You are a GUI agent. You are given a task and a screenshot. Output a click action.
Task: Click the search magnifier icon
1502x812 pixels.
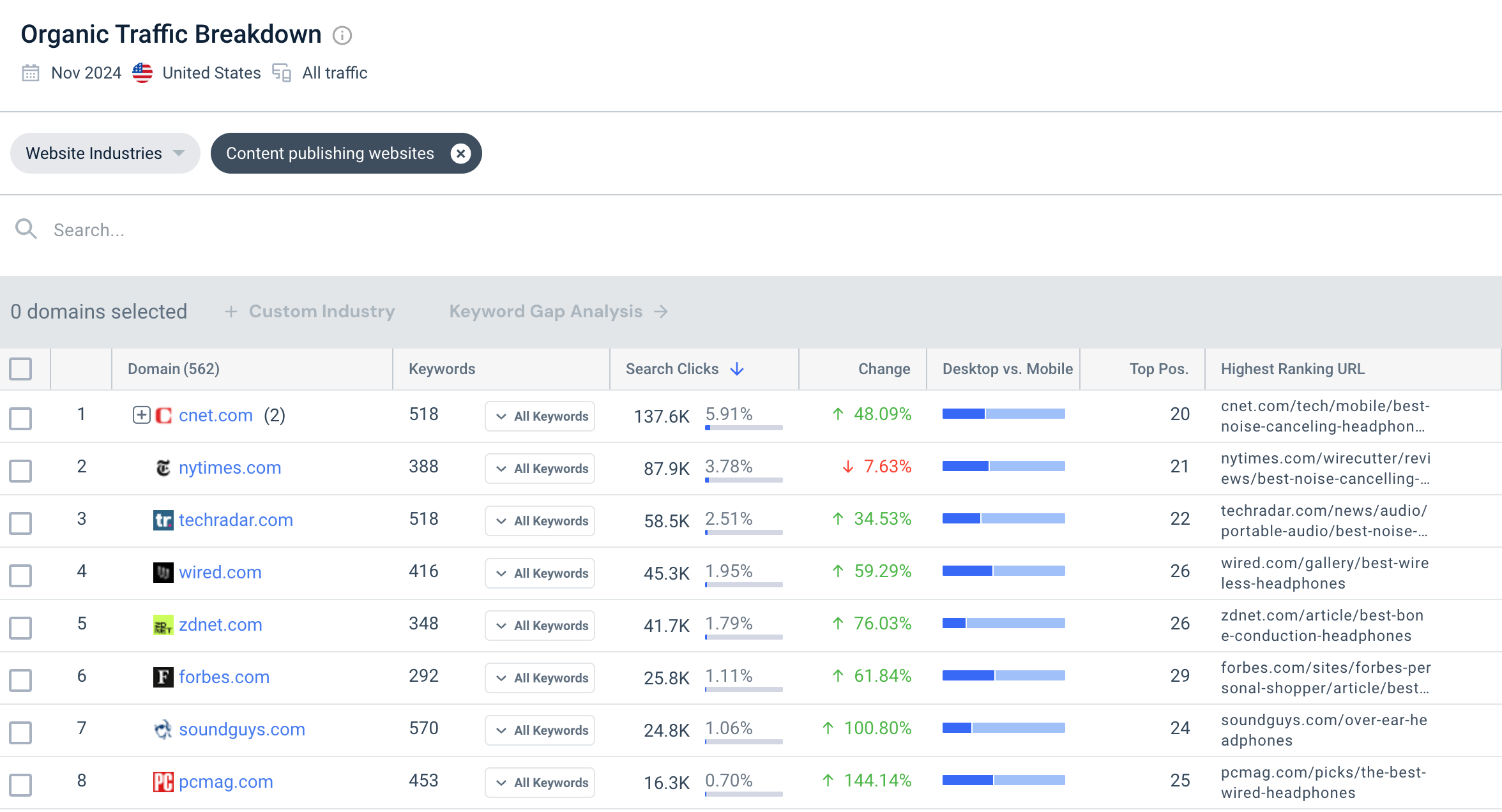[26, 229]
